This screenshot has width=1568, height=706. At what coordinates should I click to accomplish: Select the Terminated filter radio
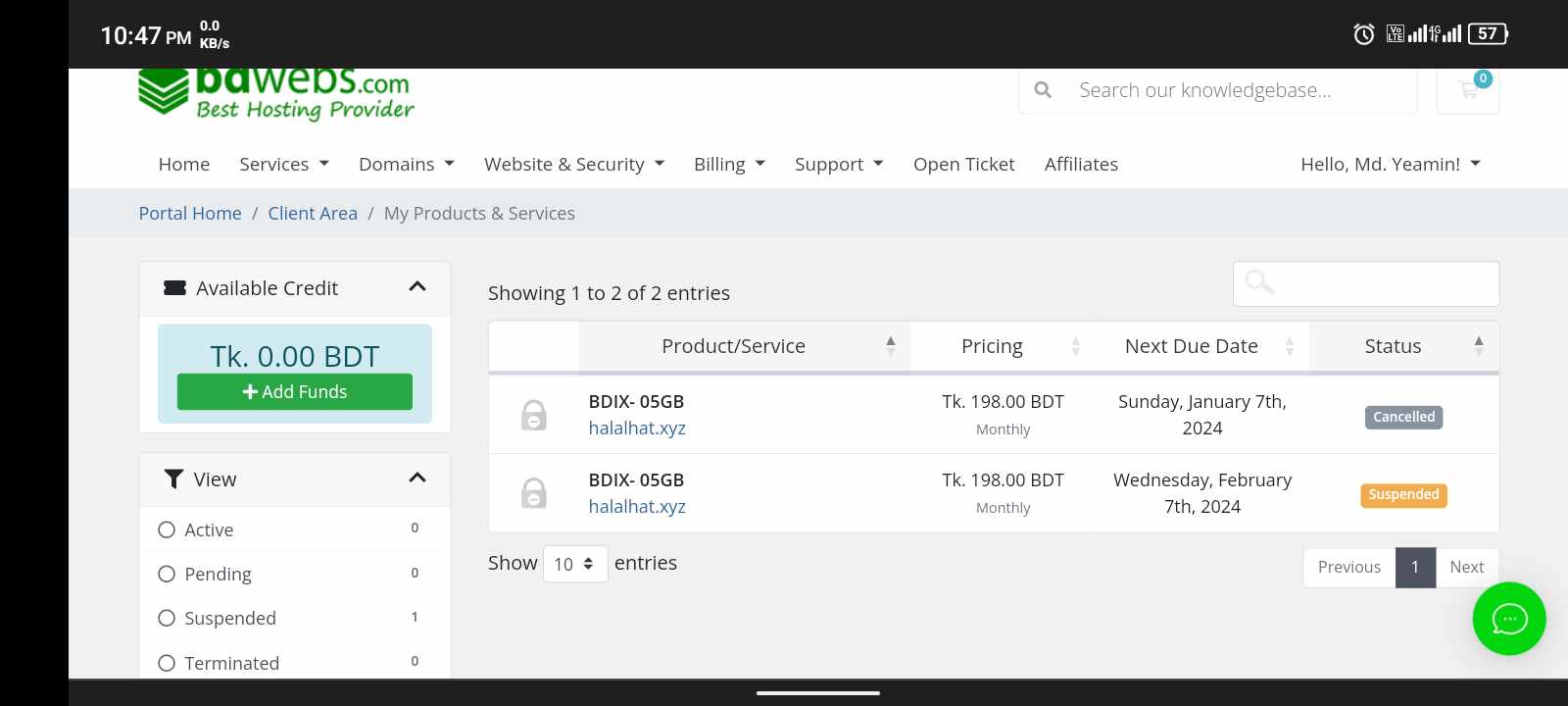point(167,663)
